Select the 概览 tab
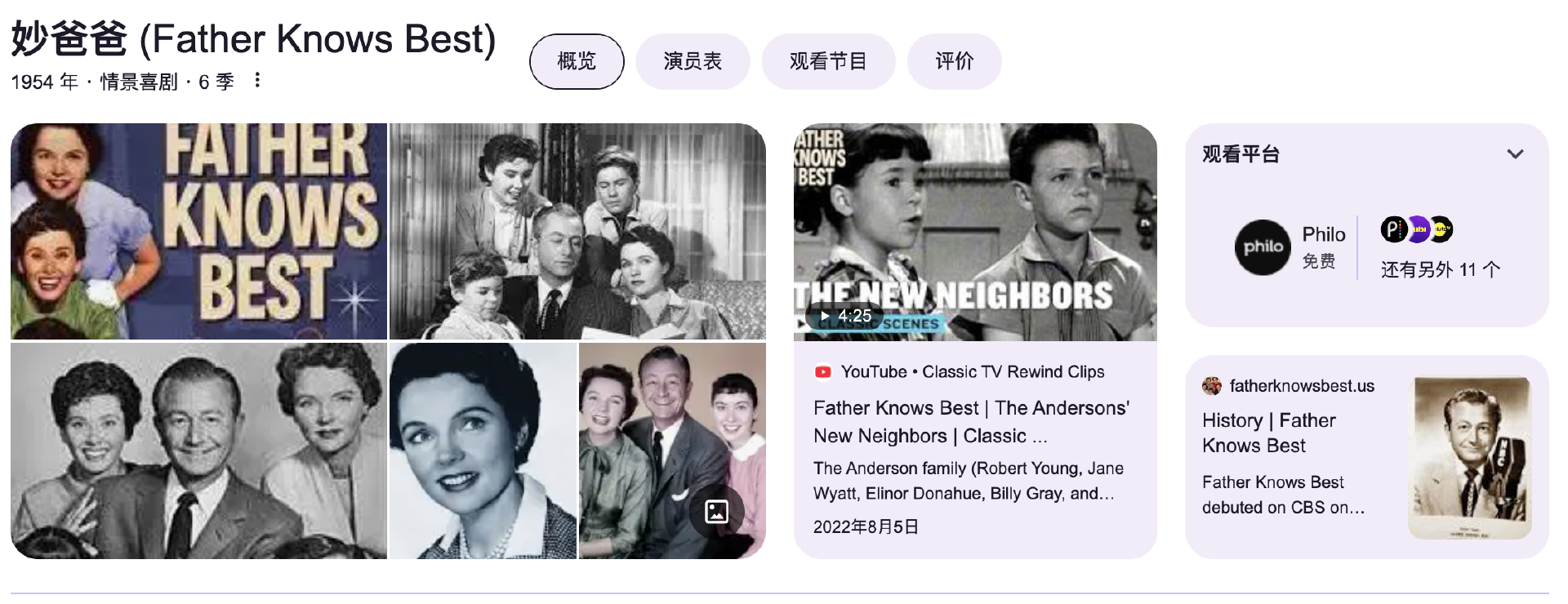 [577, 61]
